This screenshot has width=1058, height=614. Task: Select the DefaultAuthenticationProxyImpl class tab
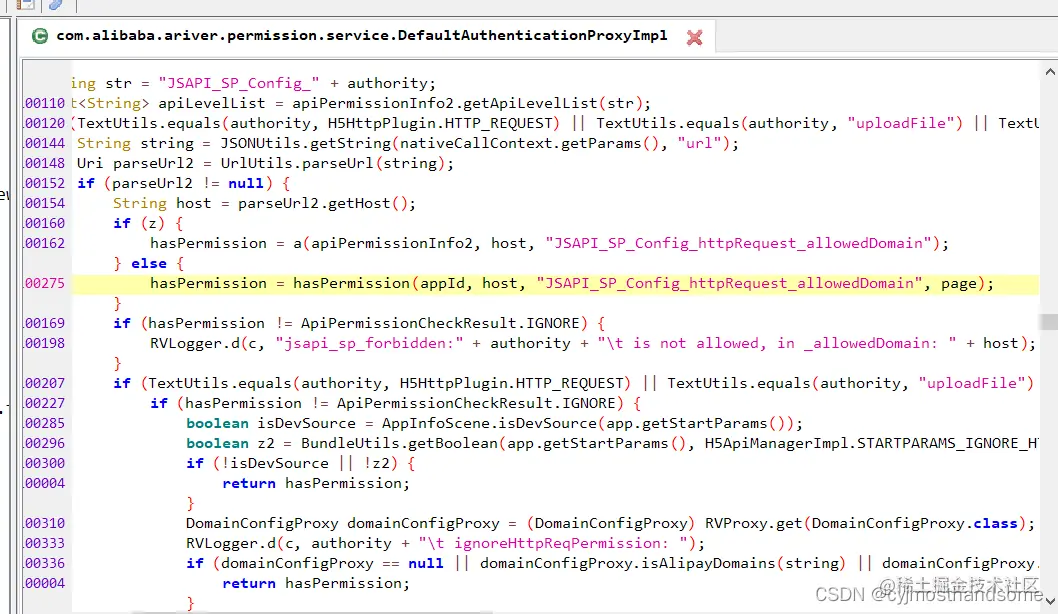click(x=362, y=36)
